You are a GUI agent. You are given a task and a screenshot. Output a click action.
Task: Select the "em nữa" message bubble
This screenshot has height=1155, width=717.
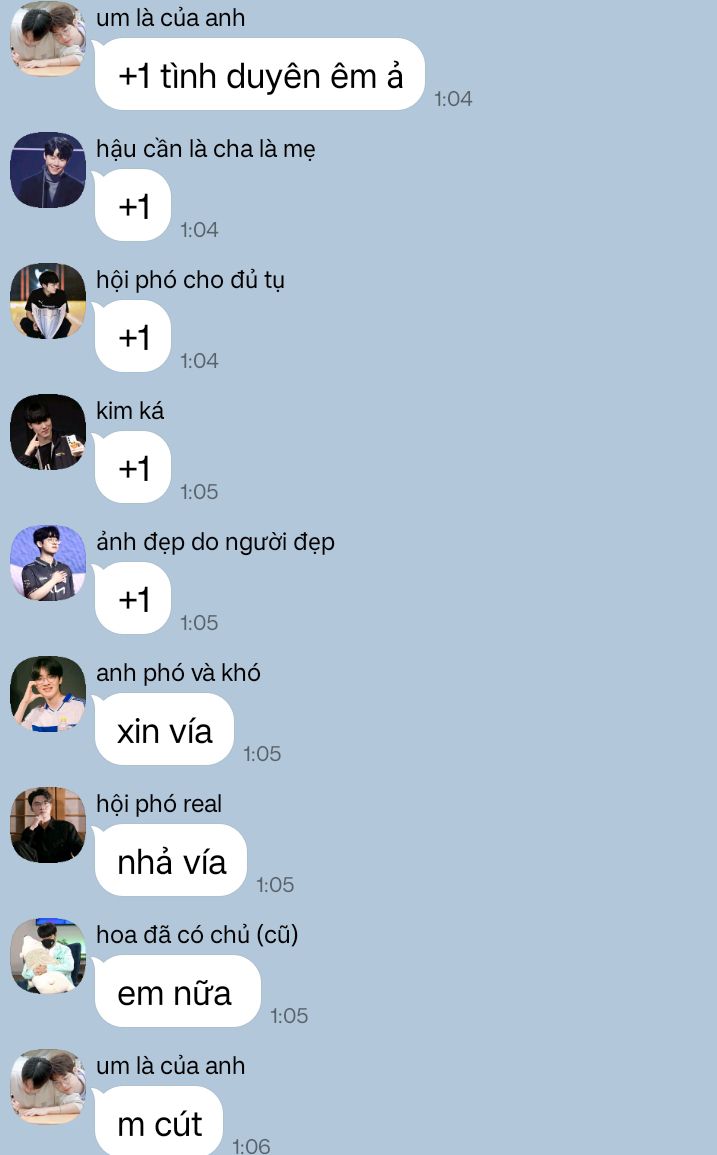click(x=178, y=992)
